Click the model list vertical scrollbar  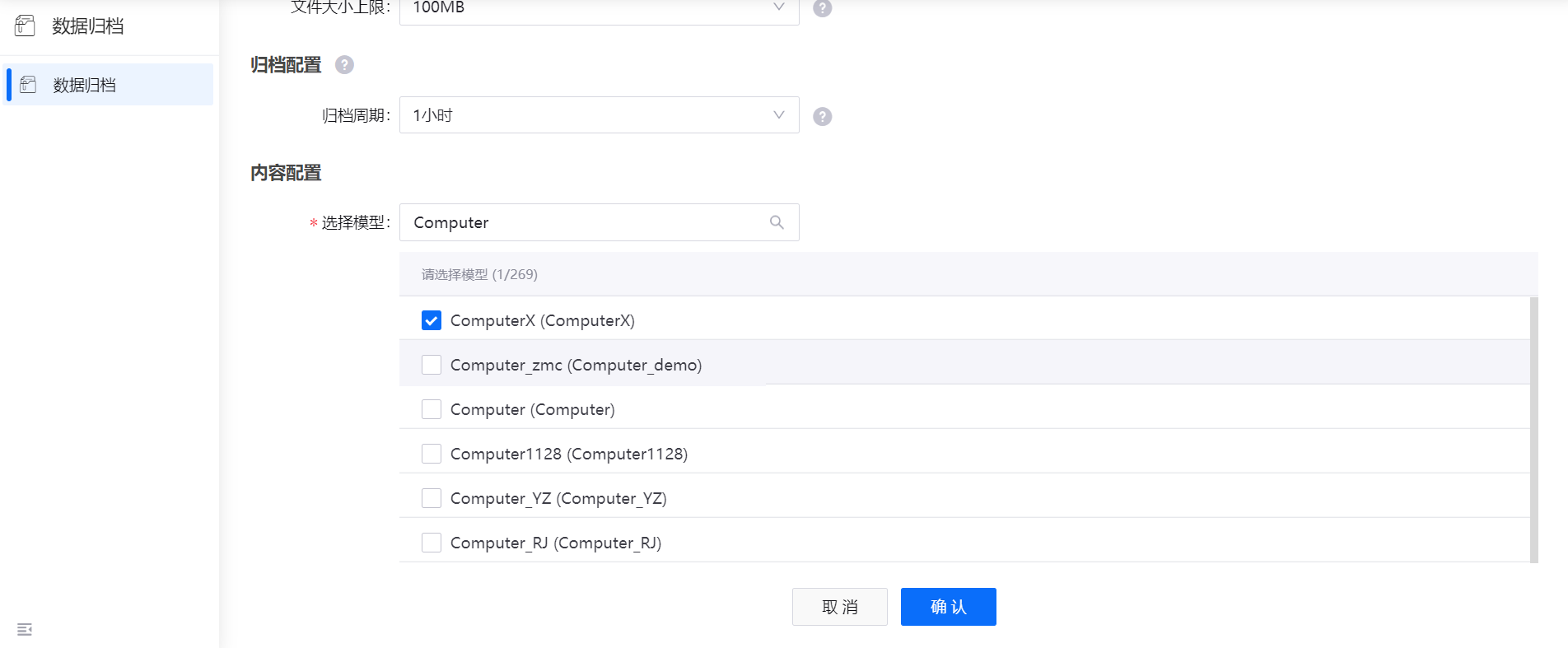1533,428
